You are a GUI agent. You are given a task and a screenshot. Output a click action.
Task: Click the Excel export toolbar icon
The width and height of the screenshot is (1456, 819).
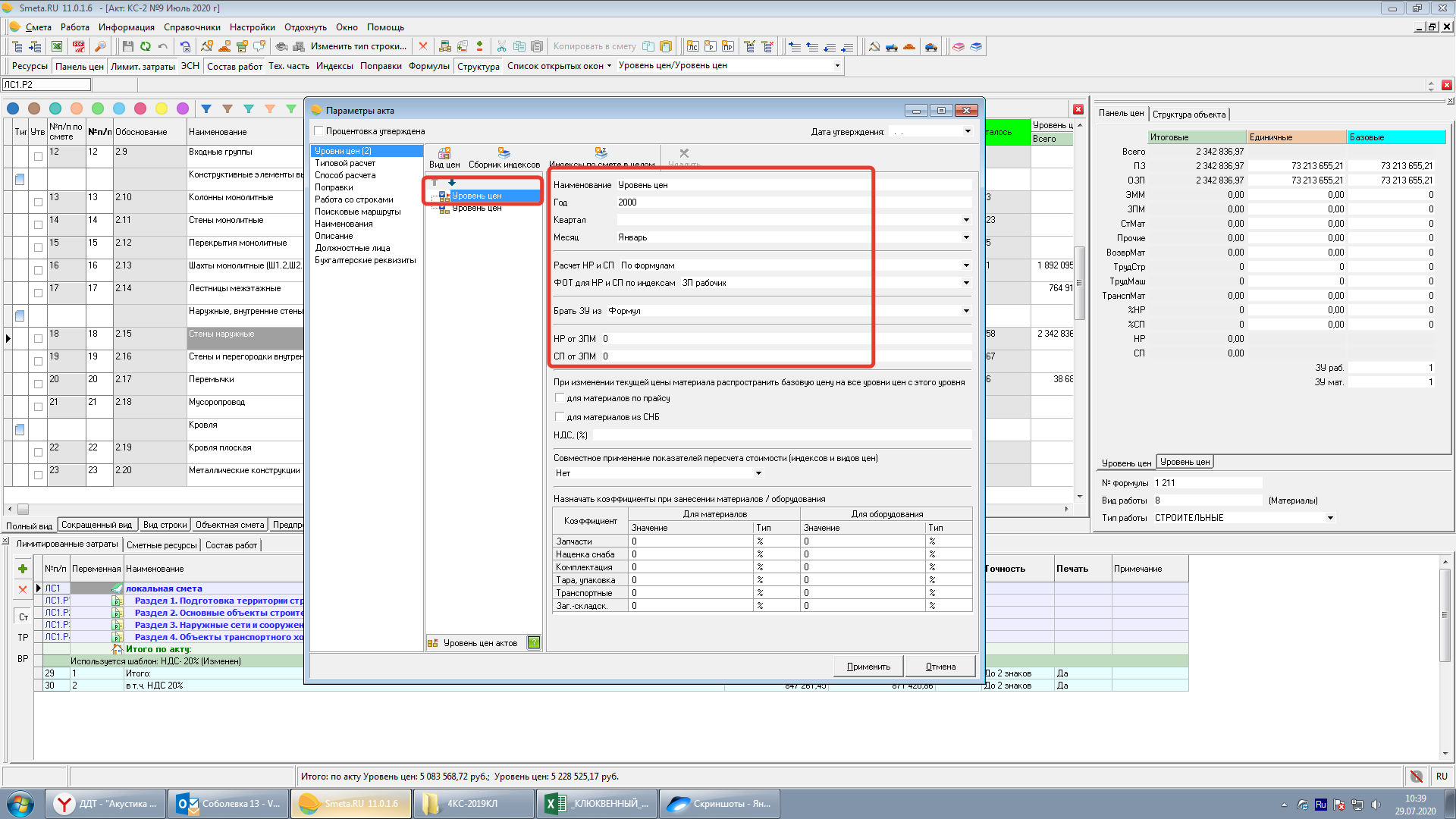(x=57, y=46)
